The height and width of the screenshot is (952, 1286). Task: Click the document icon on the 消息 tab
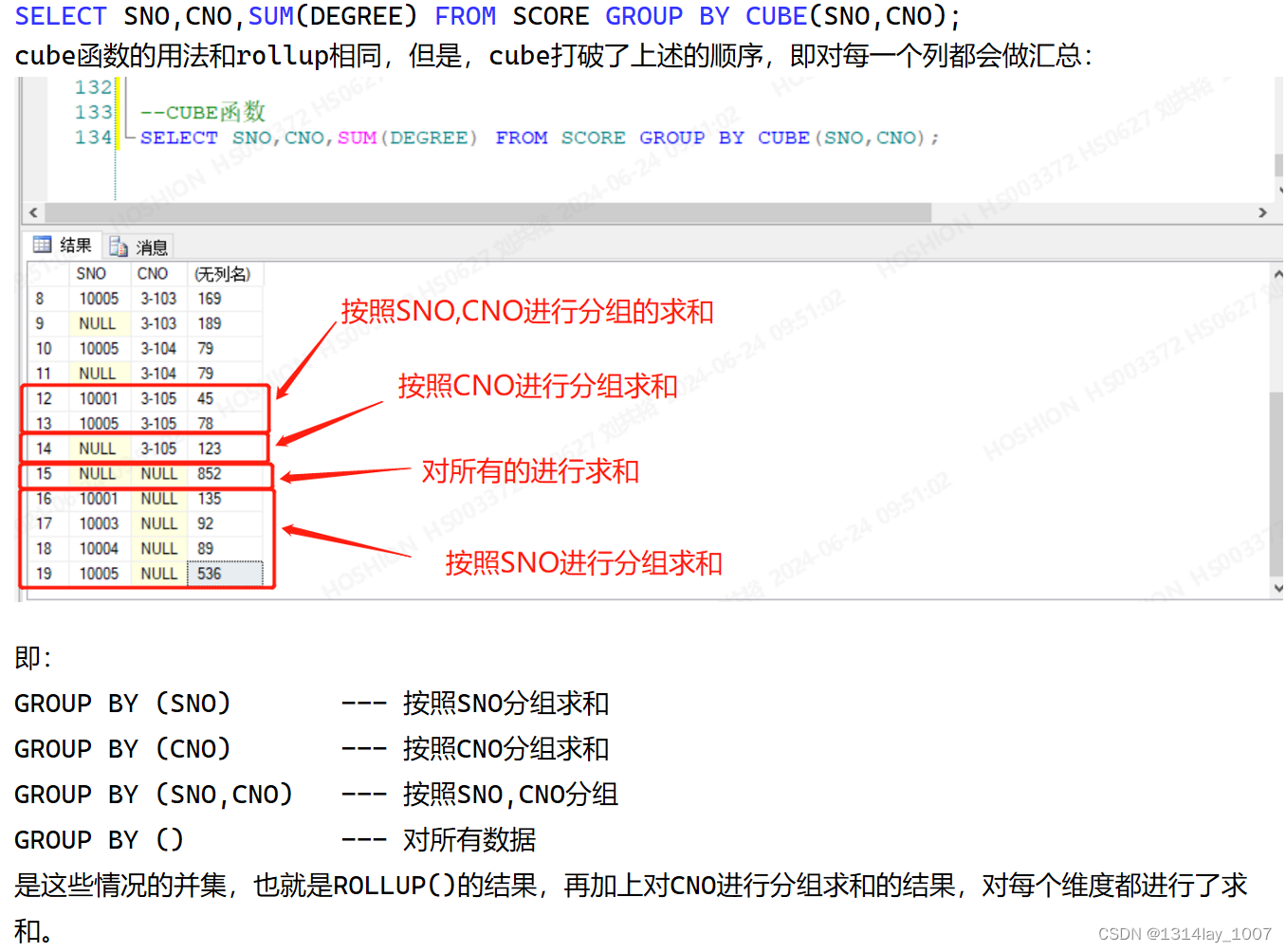[x=118, y=246]
